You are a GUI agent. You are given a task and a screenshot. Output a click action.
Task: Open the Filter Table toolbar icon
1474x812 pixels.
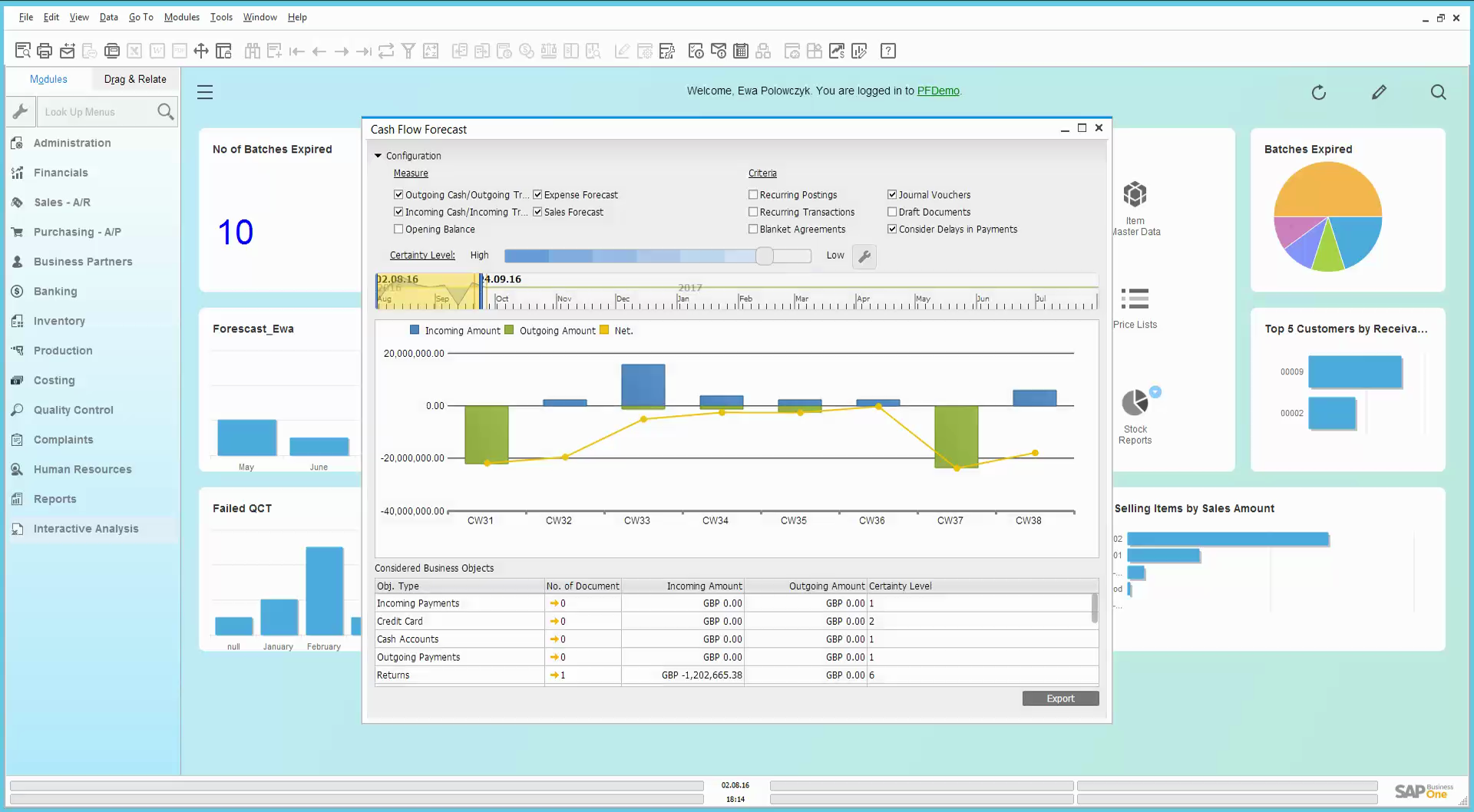[408, 51]
